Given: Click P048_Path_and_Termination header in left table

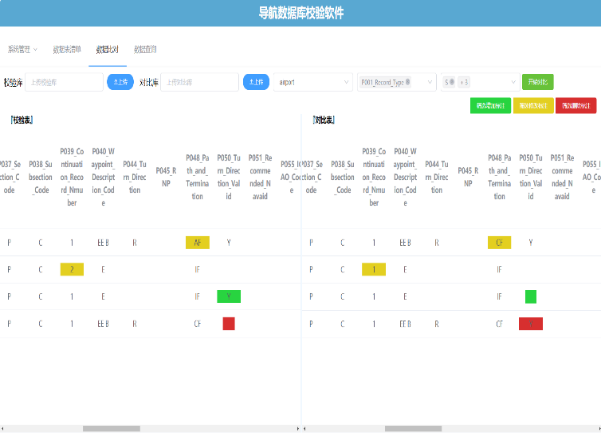Looking at the screenshot, I should tap(197, 176).
